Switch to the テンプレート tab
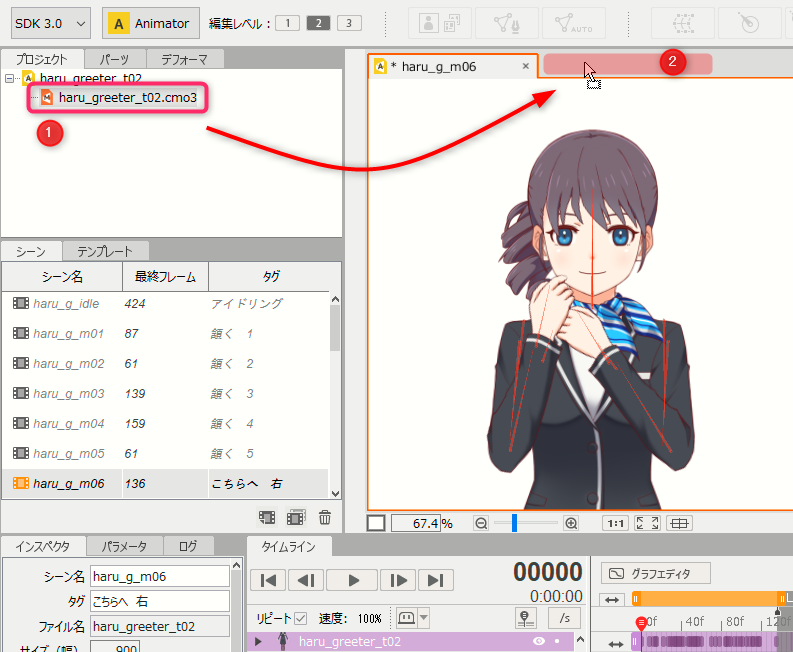This screenshot has width=793, height=652. click(105, 251)
